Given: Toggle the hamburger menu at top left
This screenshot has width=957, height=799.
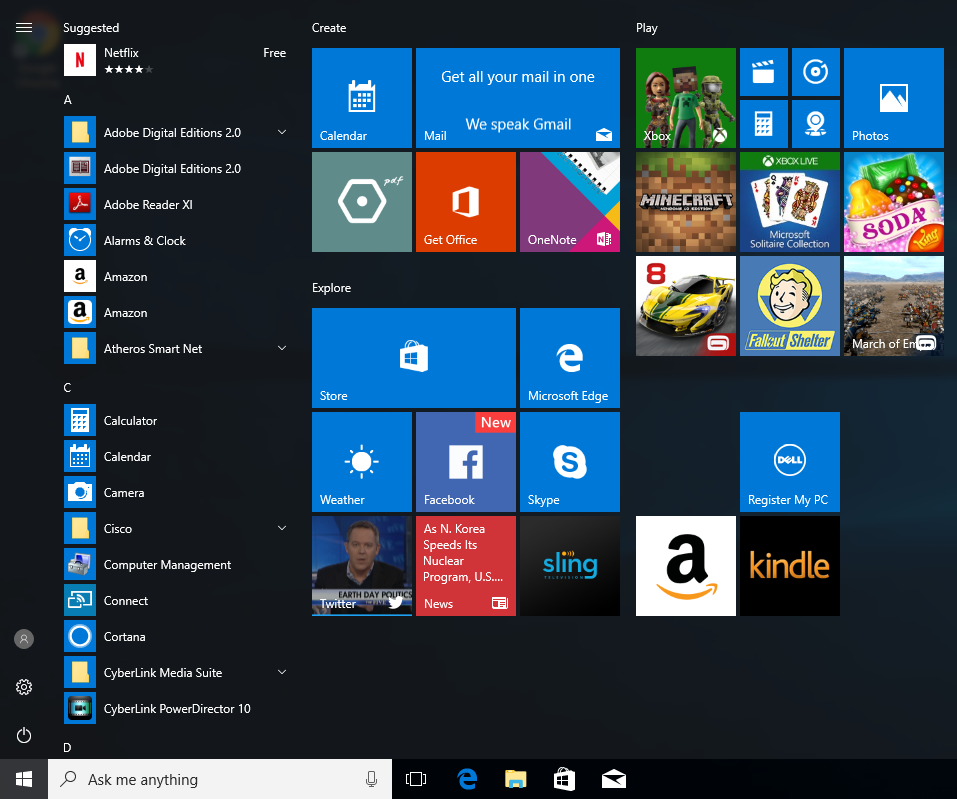Looking at the screenshot, I should pyautogui.click(x=24, y=28).
